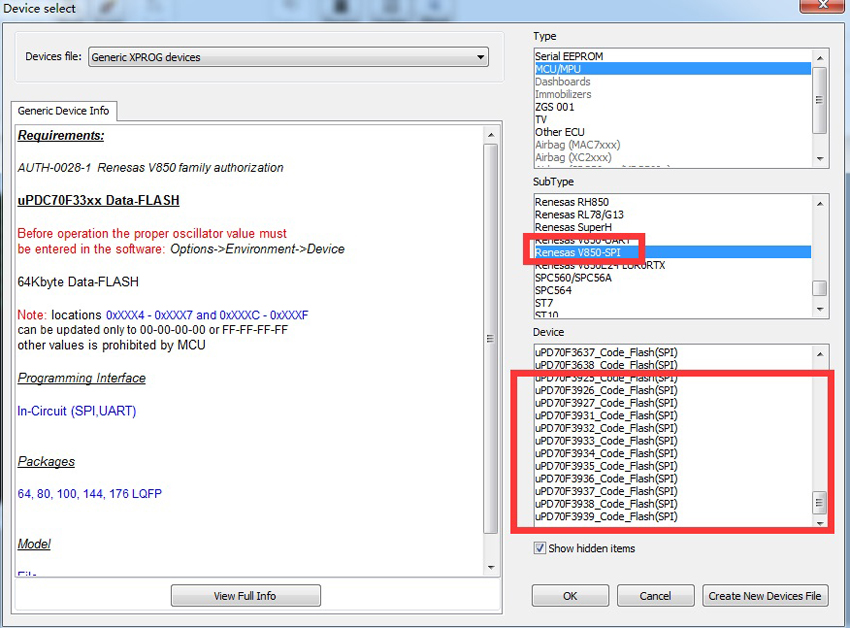The height and width of the screenshot is (628, 850).
Task: Click Create New Devices File button
Action: click(x=765, y=596)
